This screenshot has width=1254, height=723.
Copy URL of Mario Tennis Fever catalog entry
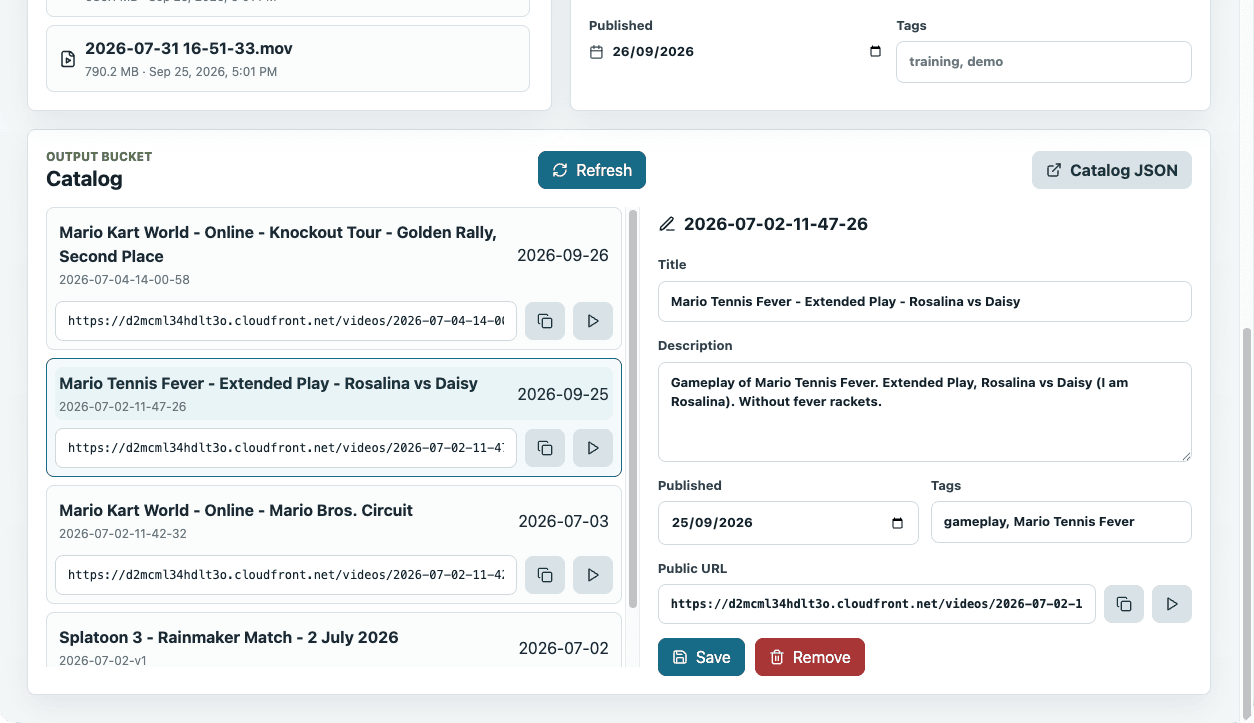tap(545, 448)
